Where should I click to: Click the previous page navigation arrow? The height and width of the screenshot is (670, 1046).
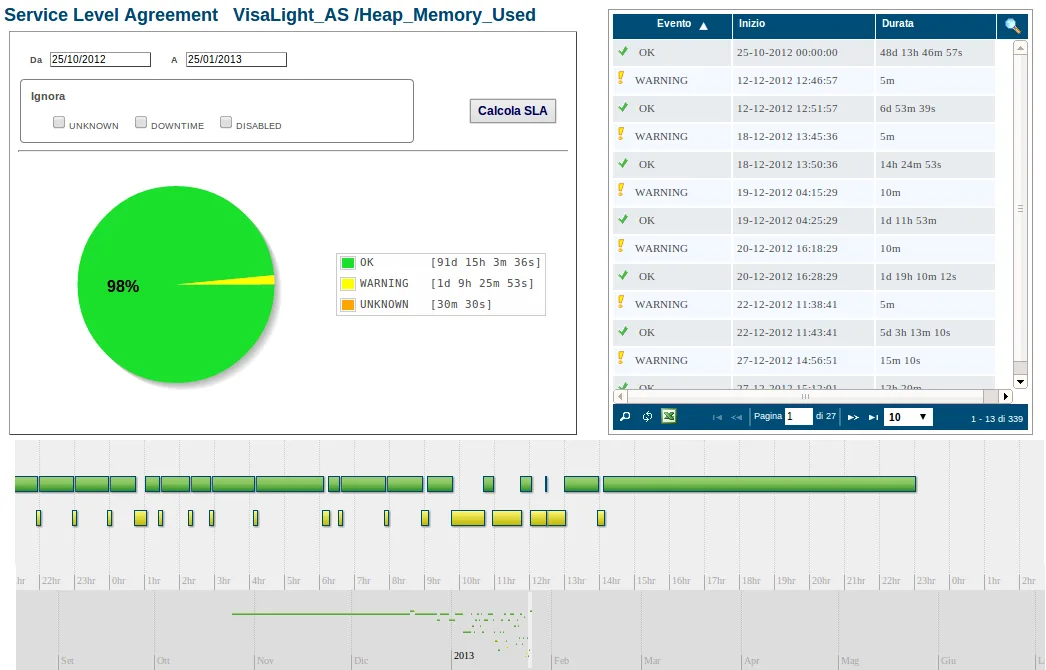pyautogui.click(x=736, y=417)
